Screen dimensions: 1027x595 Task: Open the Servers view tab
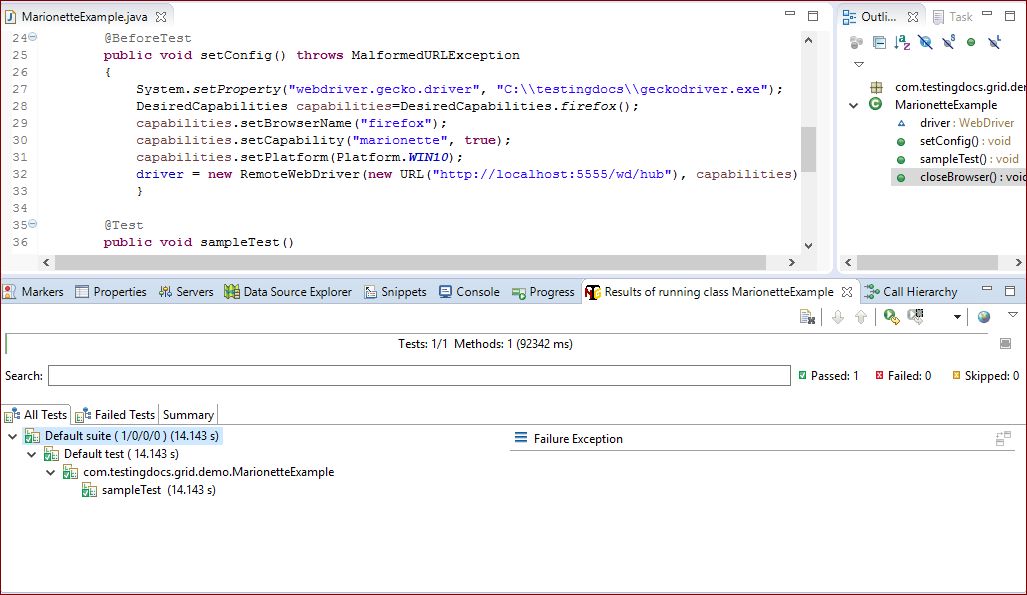click(187, 292)
